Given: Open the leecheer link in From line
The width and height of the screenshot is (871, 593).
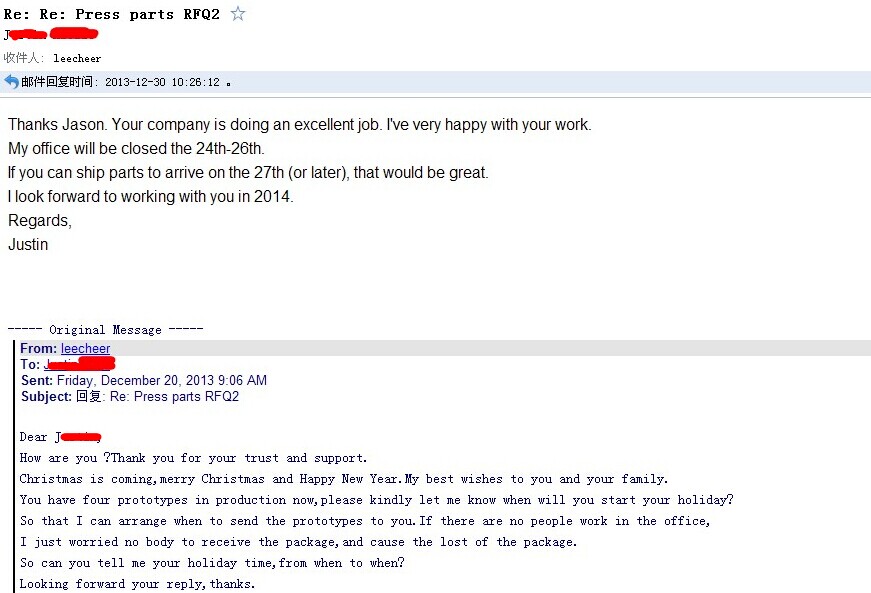Looking at the screenshot, I should (86, 348).
